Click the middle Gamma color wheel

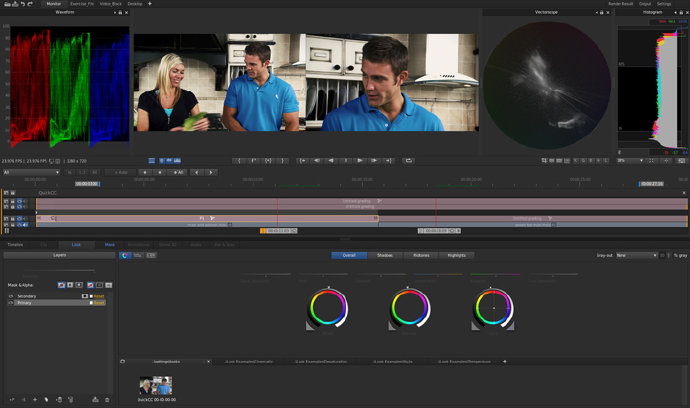[x=410, y=308]
